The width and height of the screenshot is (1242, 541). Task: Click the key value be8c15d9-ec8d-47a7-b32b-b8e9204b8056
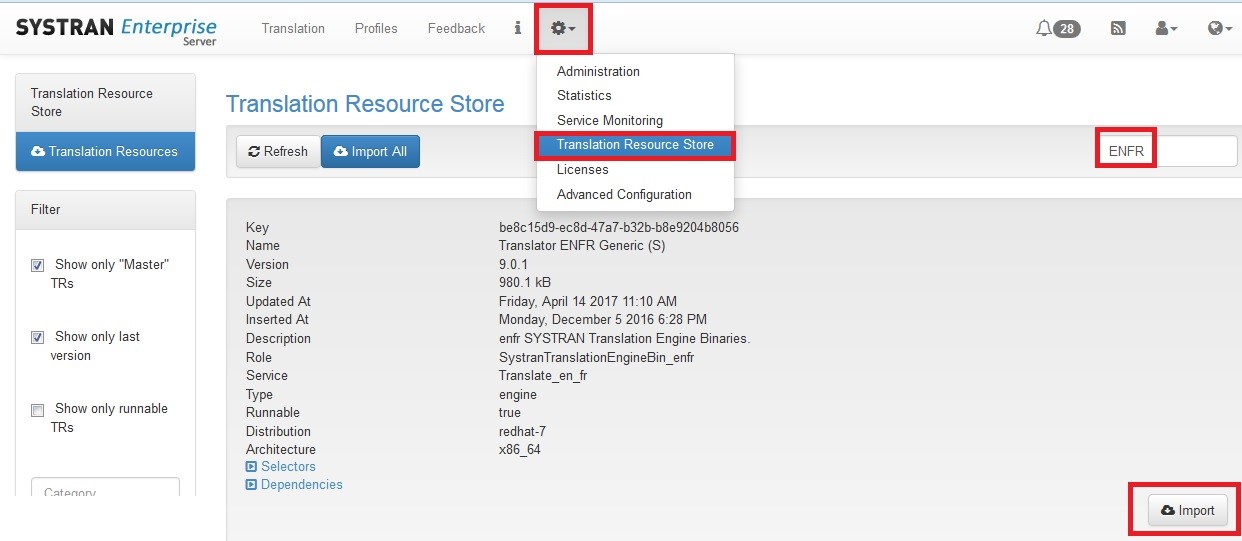pos(618,227)
